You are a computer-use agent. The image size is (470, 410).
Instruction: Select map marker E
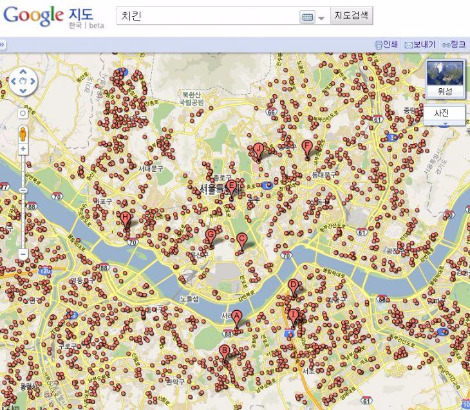pyautogui.click(x=231, y=189)
